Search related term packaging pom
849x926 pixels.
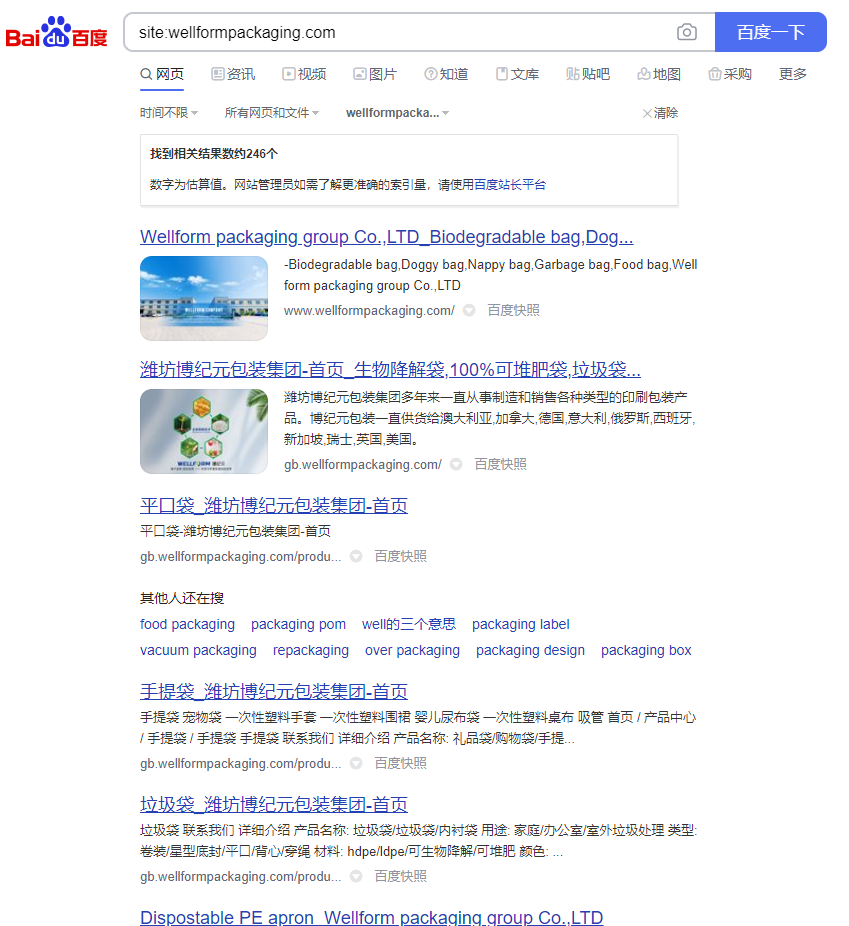(x=298, y=624)
